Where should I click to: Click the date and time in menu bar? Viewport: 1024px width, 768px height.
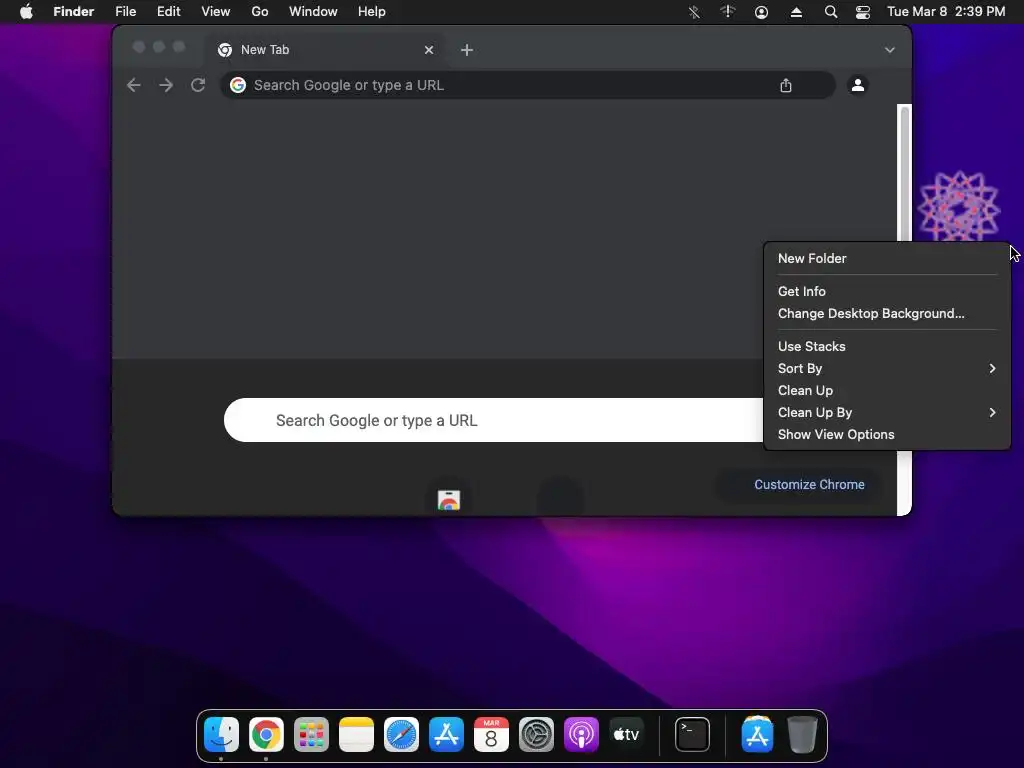(x=946, y=12)
